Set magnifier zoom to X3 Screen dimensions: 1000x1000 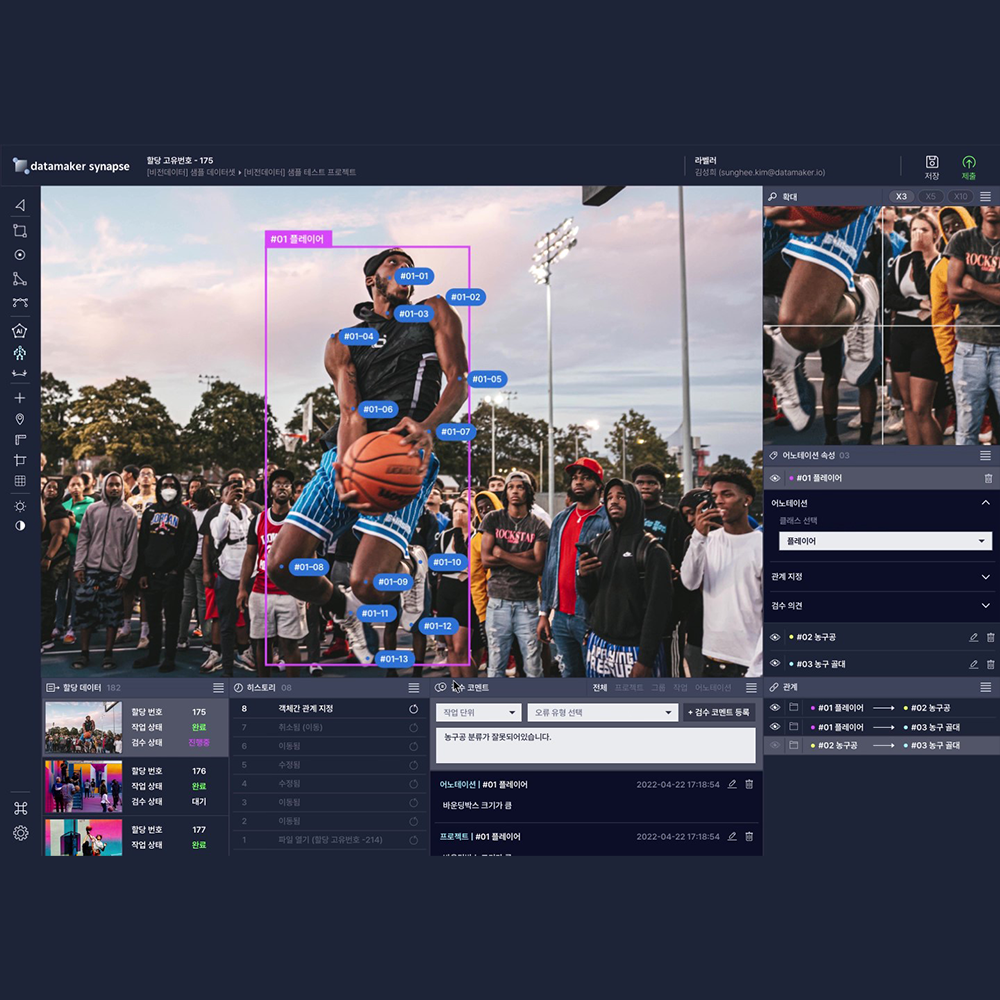tap(901, 196)
